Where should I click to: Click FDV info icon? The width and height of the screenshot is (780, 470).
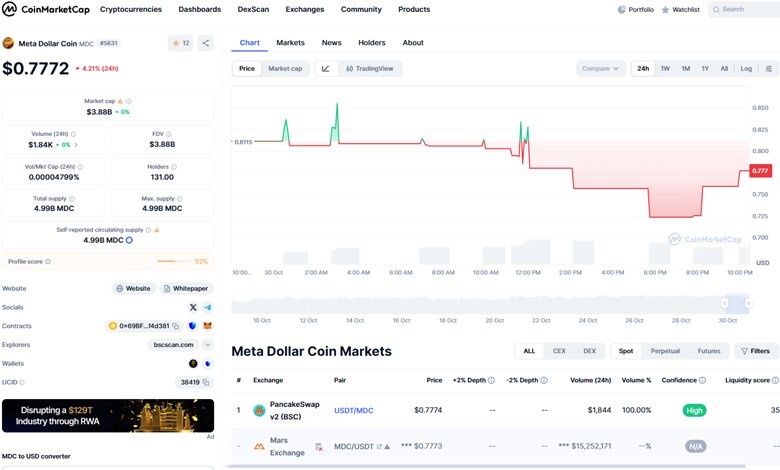pos(169,134)
